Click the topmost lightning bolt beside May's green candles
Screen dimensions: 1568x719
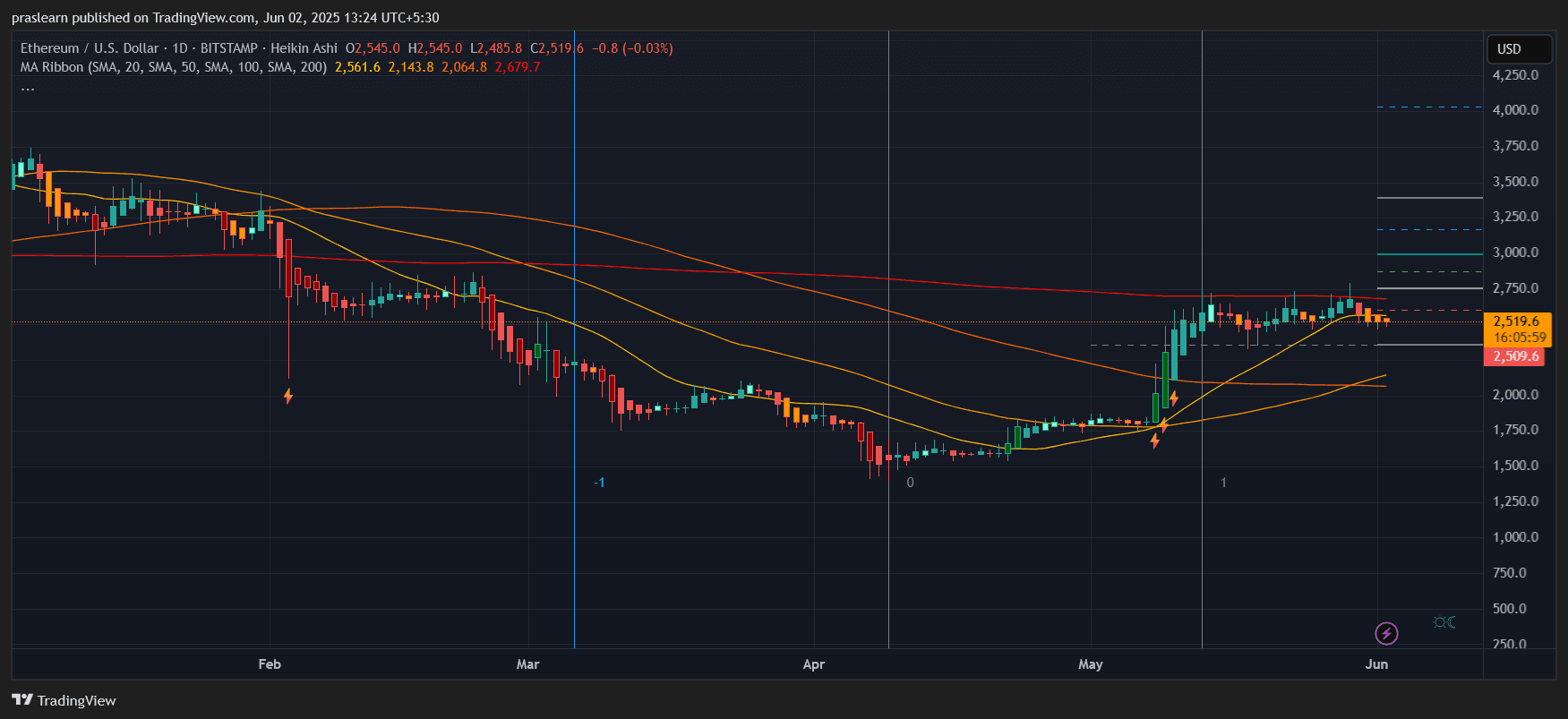pos(1174,398)
